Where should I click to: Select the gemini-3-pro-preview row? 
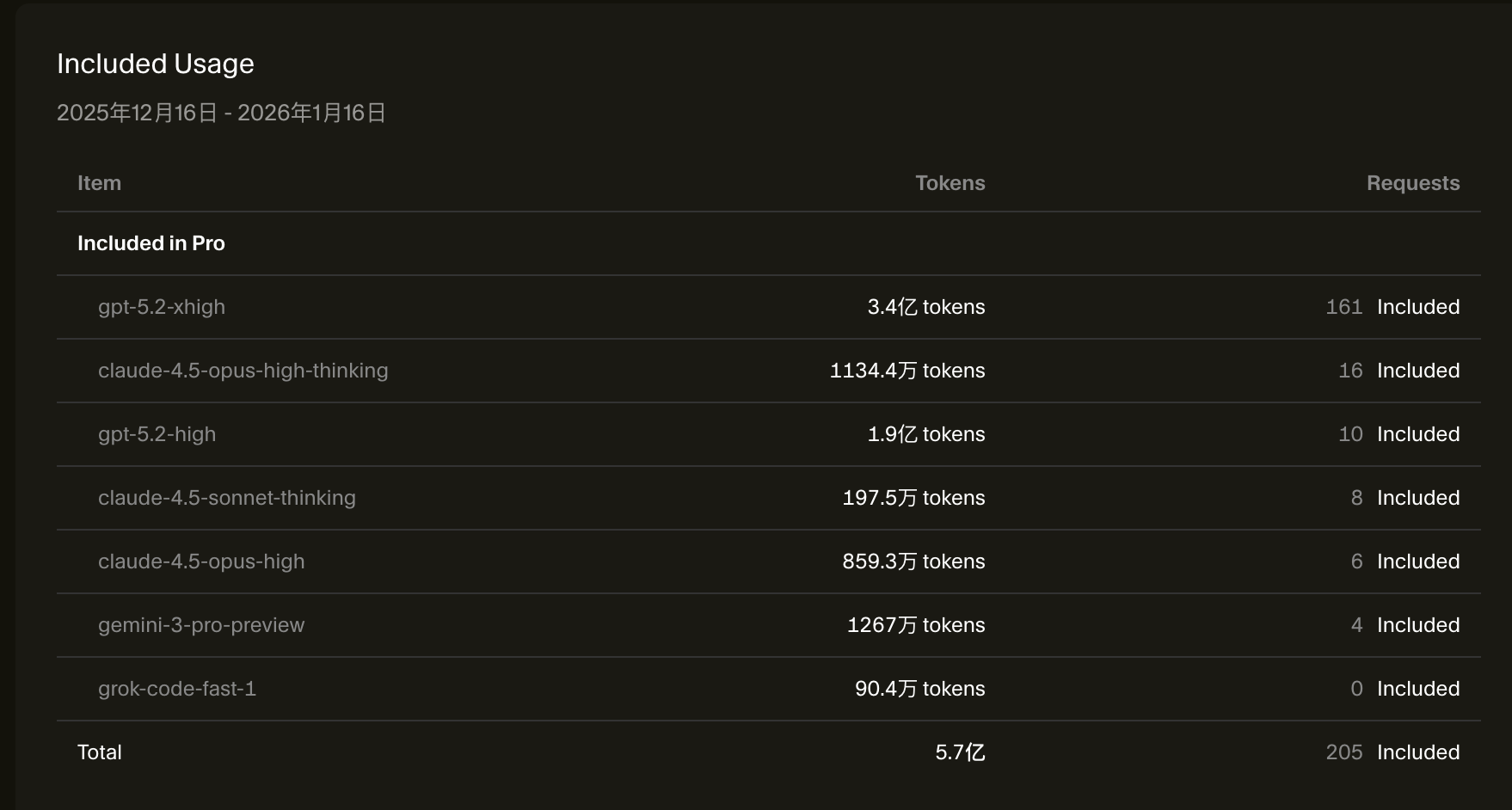tap(769, 625)
